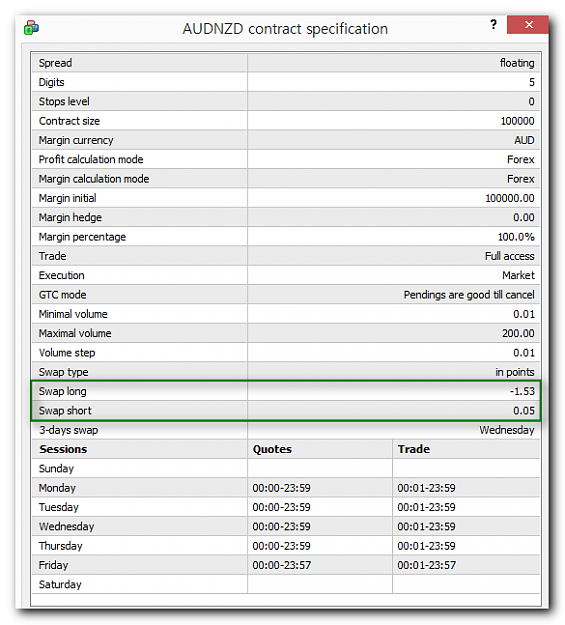Select the Margin calculation mode label
The height and width of the screenshot is (625, 565).
[x=94, y=179]
